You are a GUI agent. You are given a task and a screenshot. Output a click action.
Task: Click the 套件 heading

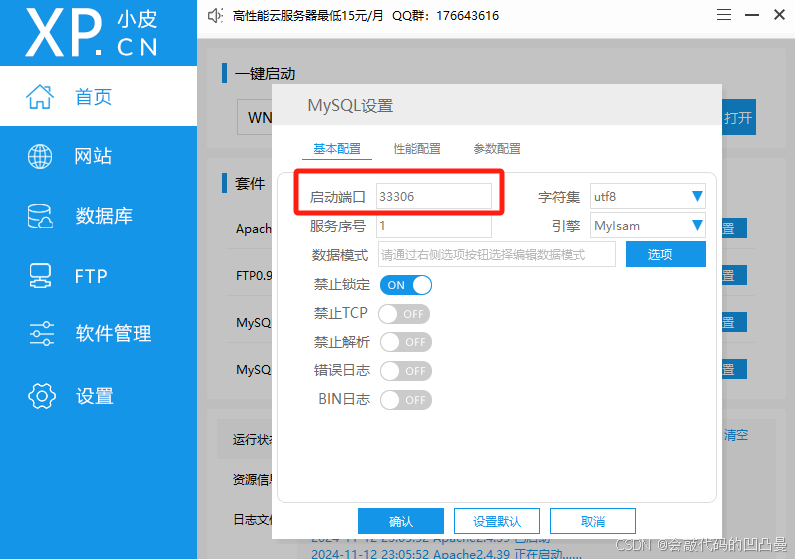tap(249, 183)
